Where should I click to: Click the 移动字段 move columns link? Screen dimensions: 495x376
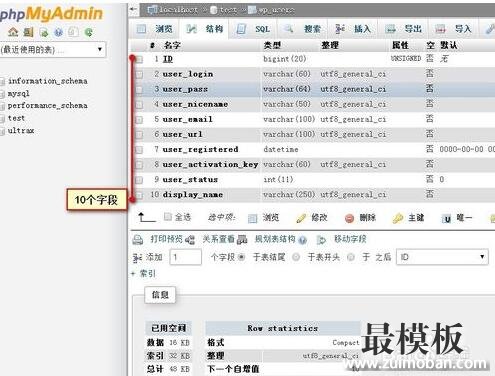pos(350,239)
